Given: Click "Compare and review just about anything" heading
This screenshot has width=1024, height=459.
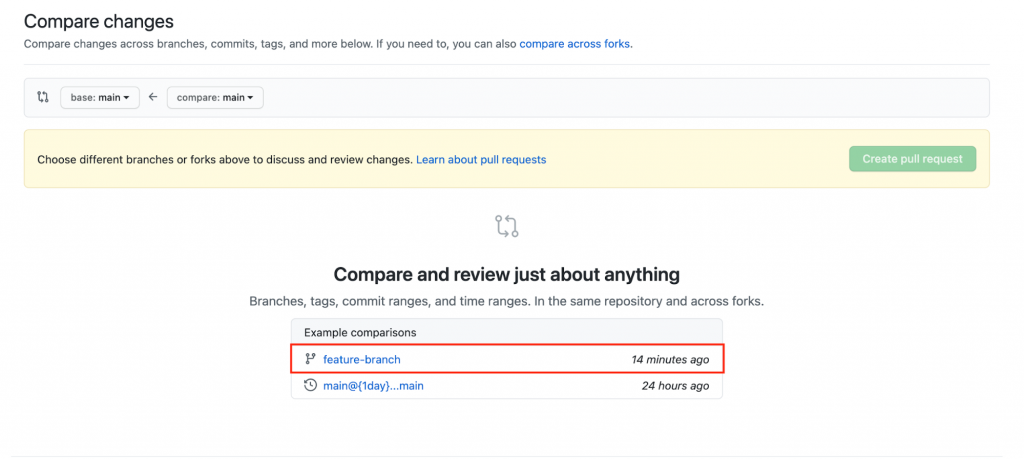Looking at the screenshot, I should tap(506, 274).
